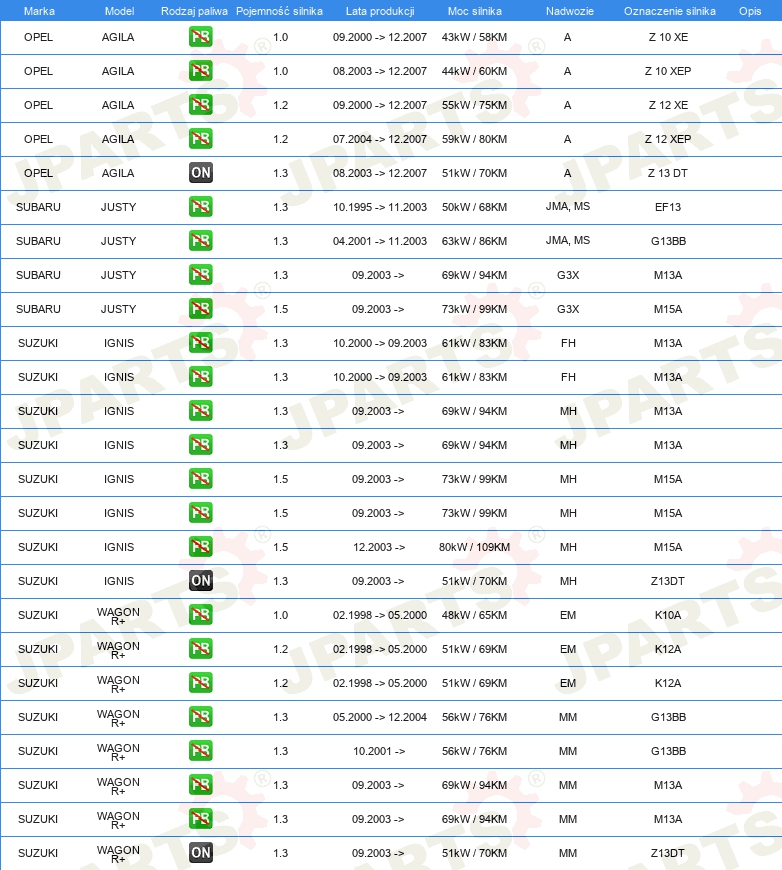This screenshot has width=782, height=870.
Task: Click power value 50kW / 68KM
Action: click(x=475, y=207)
